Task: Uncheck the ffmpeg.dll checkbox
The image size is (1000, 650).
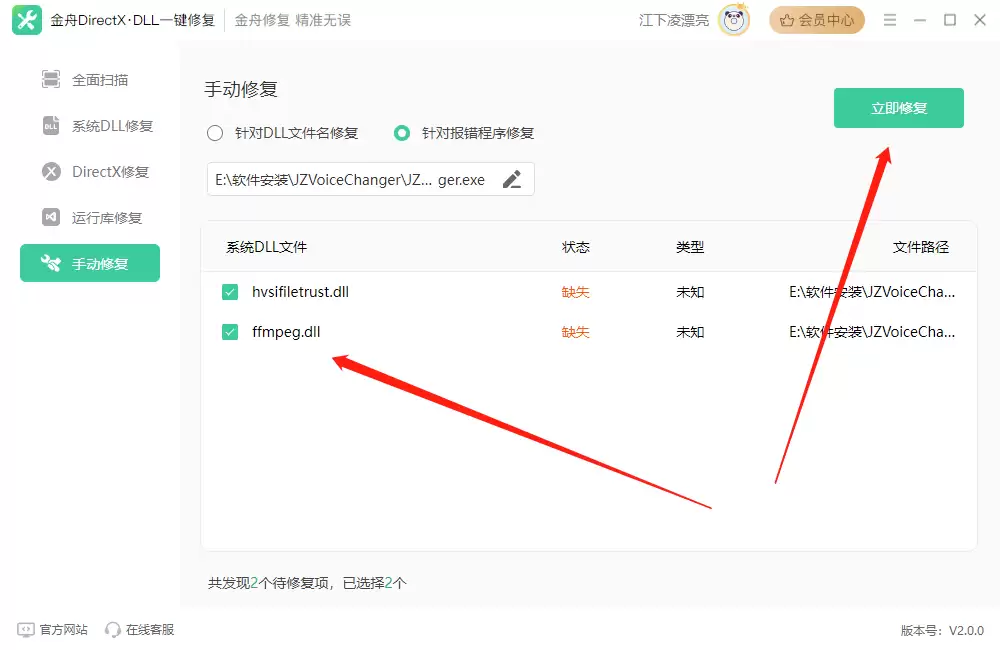Action: [x=230, y=332]
